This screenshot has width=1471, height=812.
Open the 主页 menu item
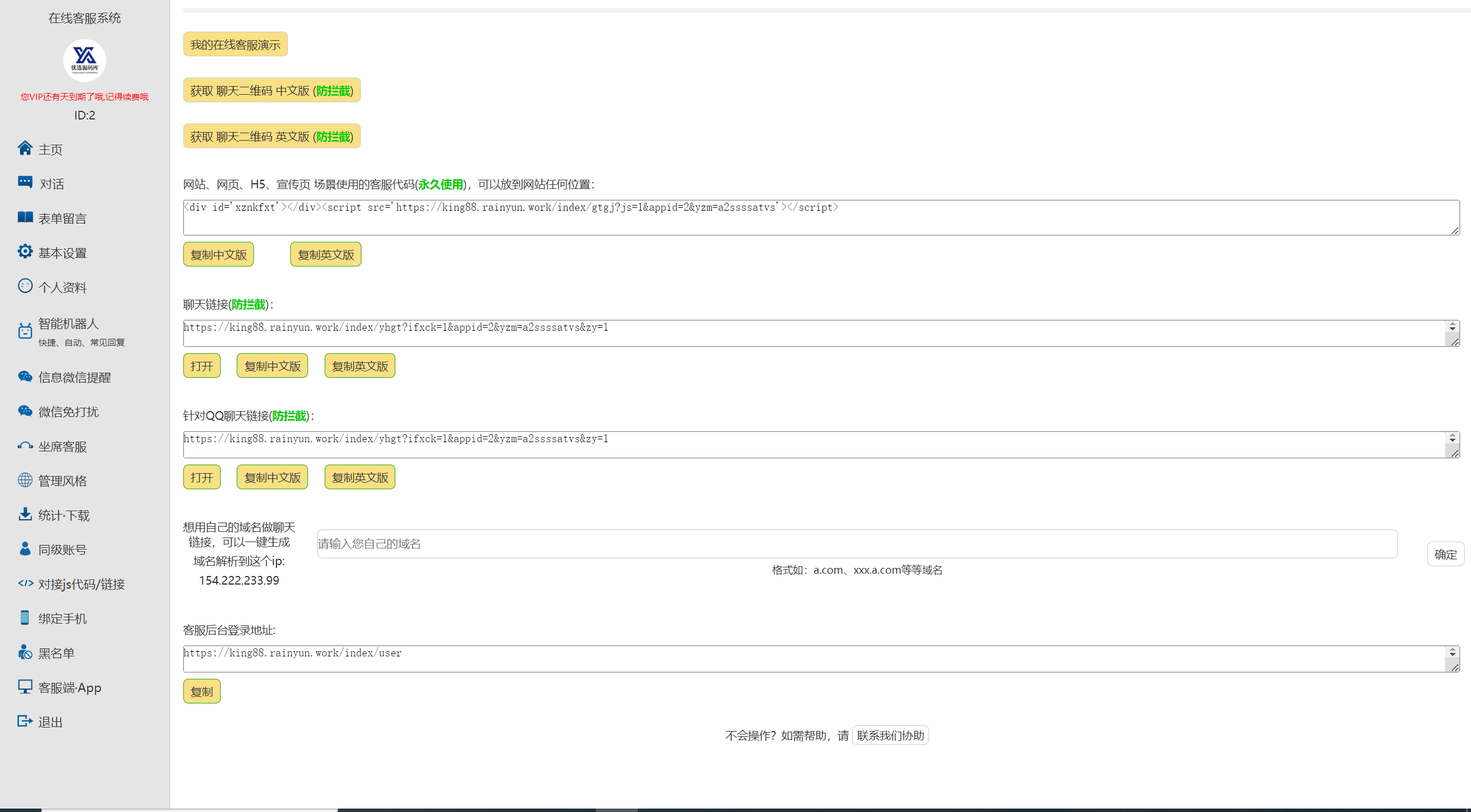pyautogui.click(x=51, y=149)
